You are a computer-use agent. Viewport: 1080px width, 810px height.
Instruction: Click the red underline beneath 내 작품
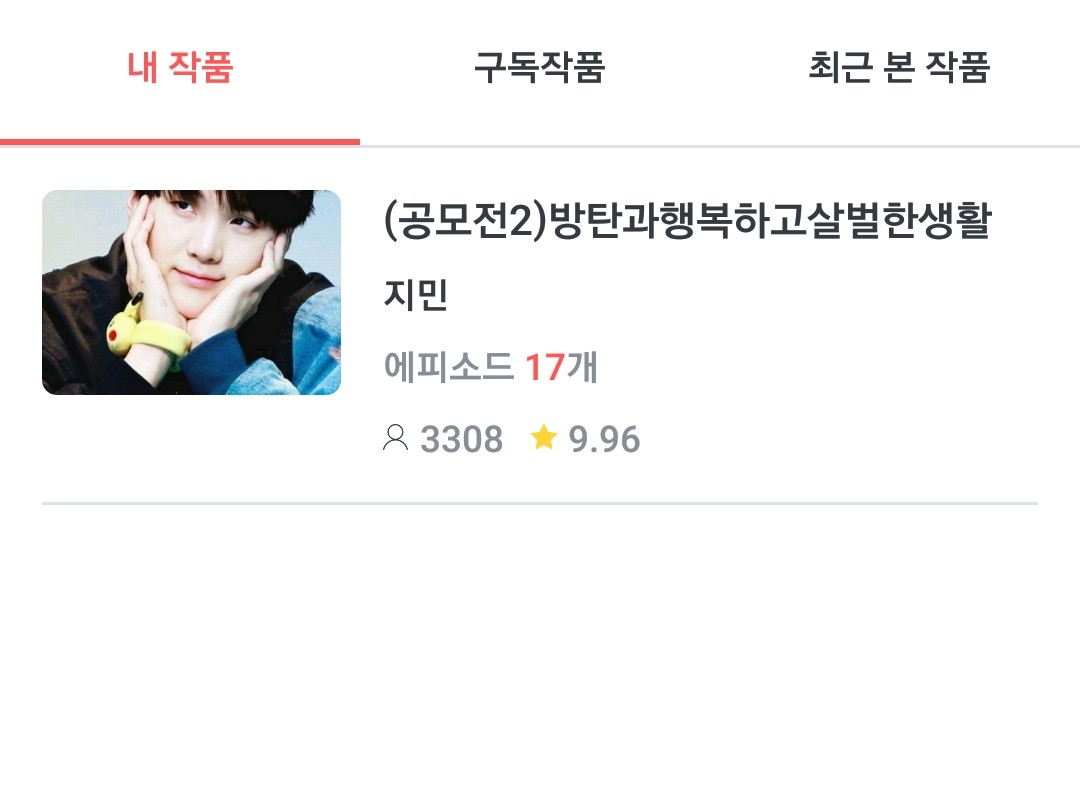[x=180, y=142]
